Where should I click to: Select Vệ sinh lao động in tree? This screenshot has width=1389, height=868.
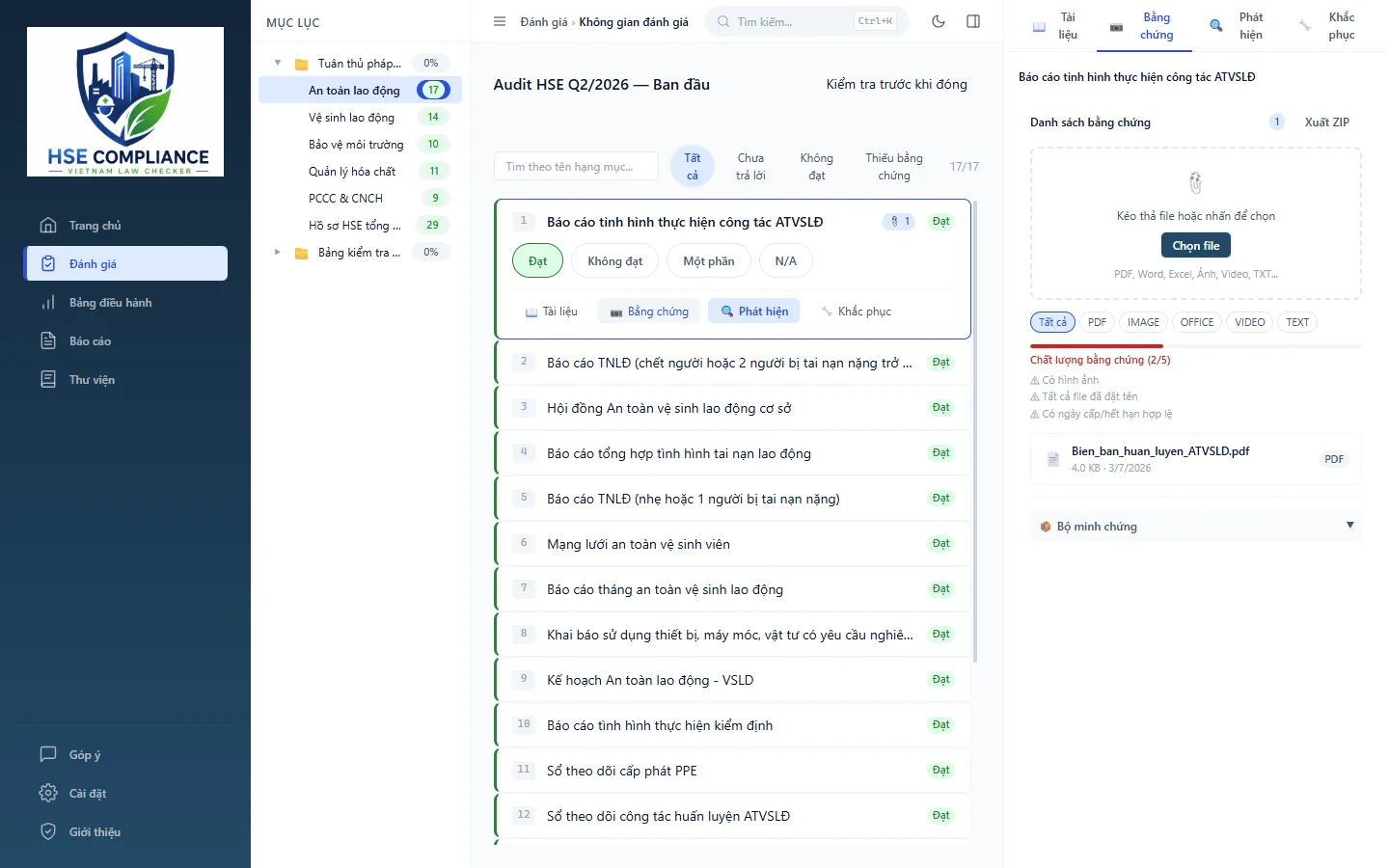(x=360, y=117)
